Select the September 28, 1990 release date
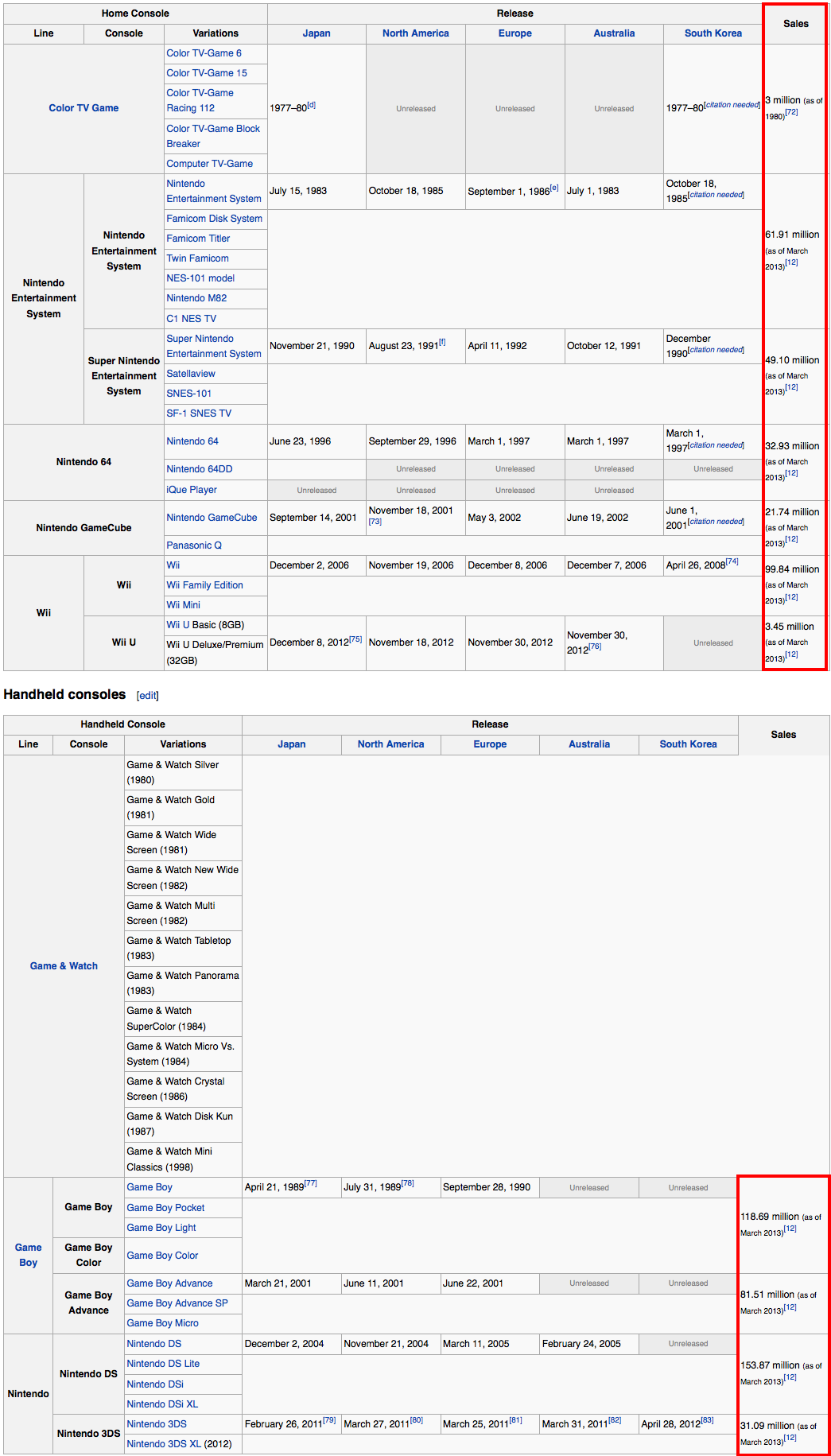 coord(487,1187)
